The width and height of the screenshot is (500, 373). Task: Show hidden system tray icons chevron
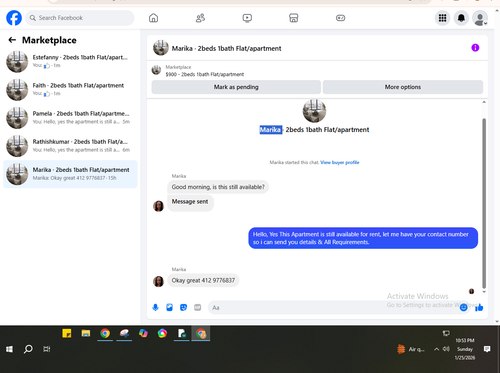click(436, 349)
